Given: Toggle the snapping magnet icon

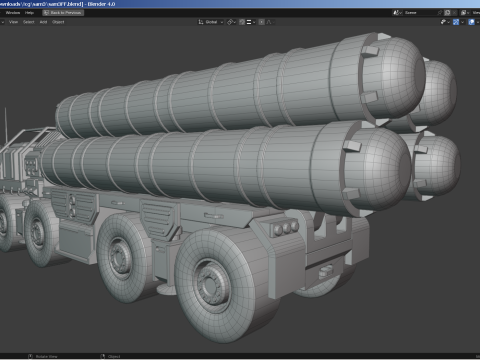Looking at the screenshot, I should pyautogui.click(x=242, y=22).
